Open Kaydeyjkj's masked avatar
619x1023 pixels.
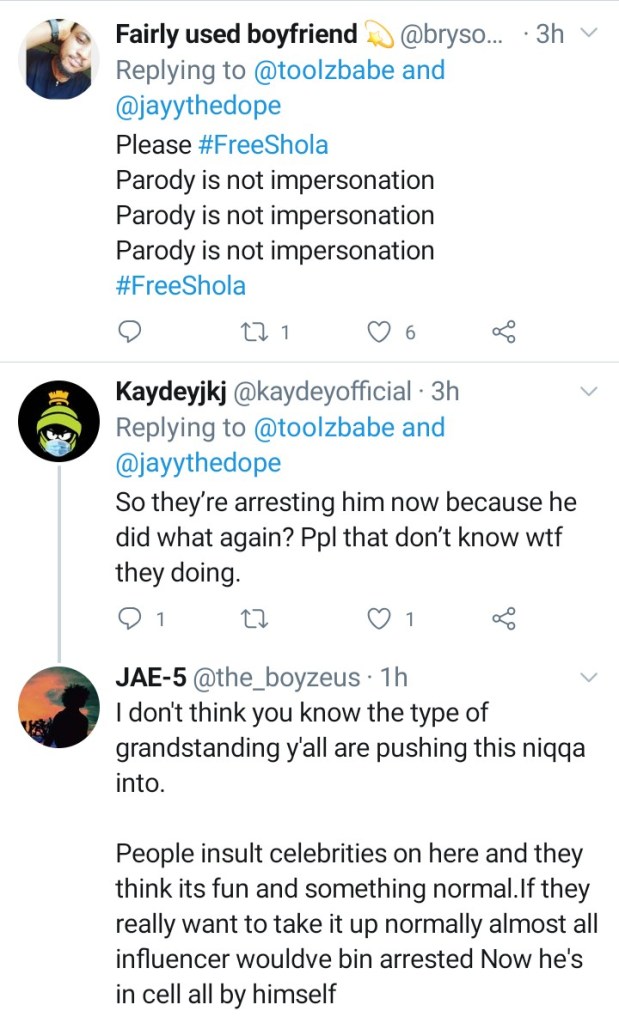(59, 419)
